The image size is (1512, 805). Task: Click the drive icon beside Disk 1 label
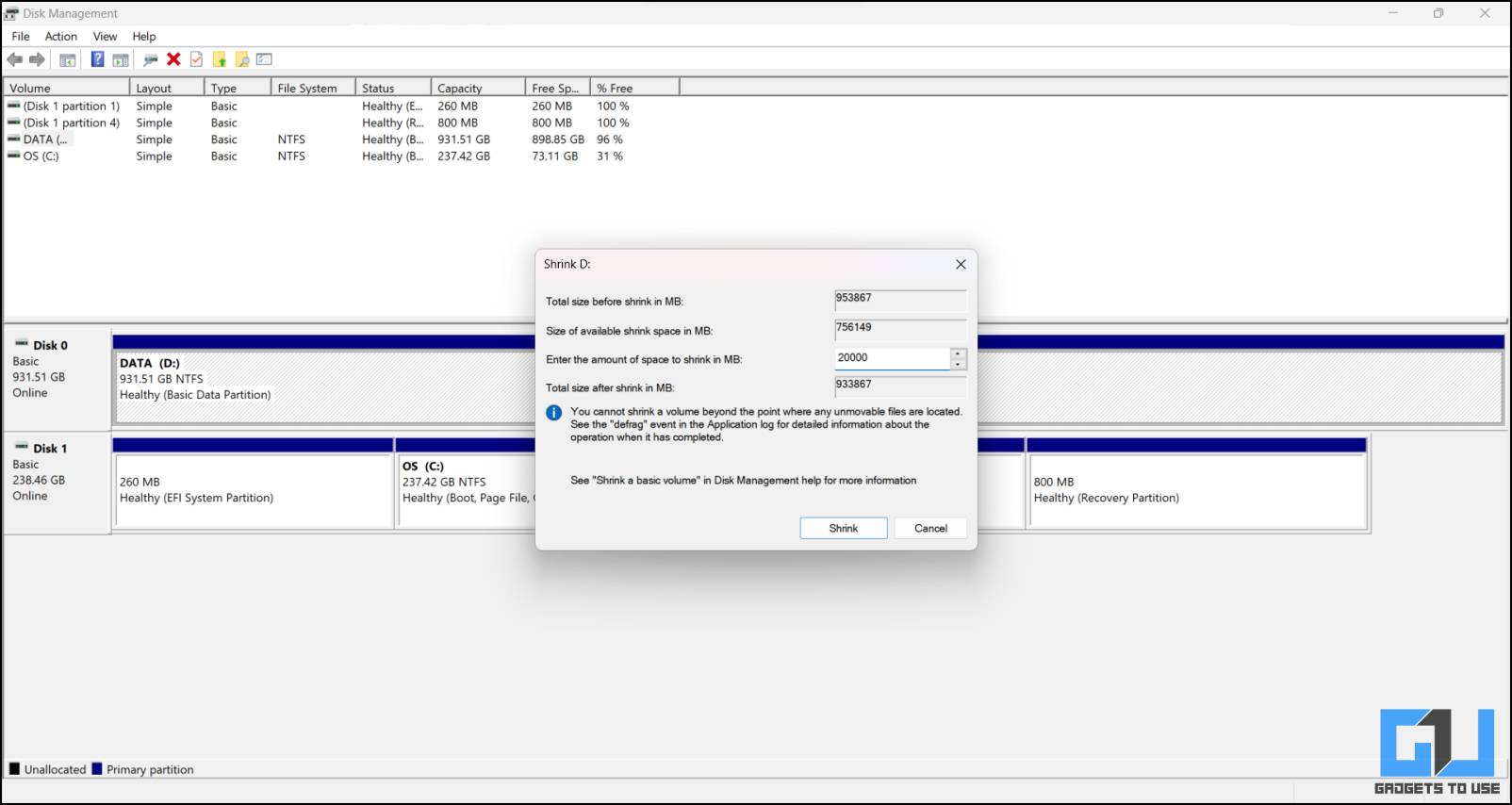(22, 446)
